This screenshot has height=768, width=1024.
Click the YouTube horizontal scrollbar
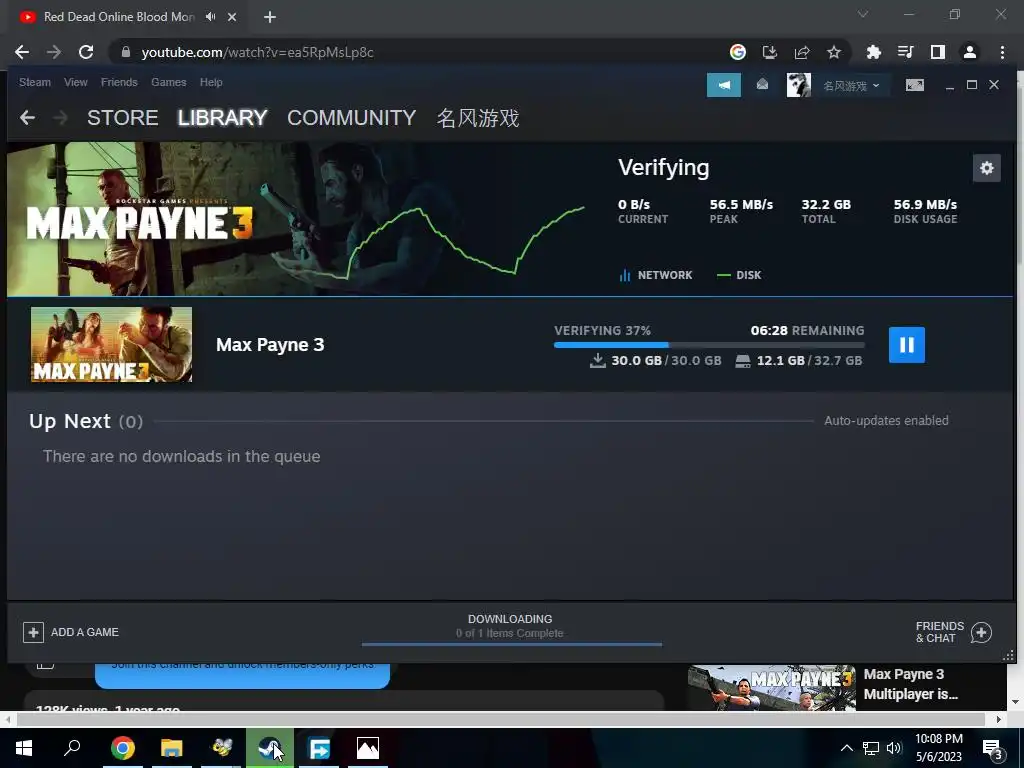[x=500, y=719]
